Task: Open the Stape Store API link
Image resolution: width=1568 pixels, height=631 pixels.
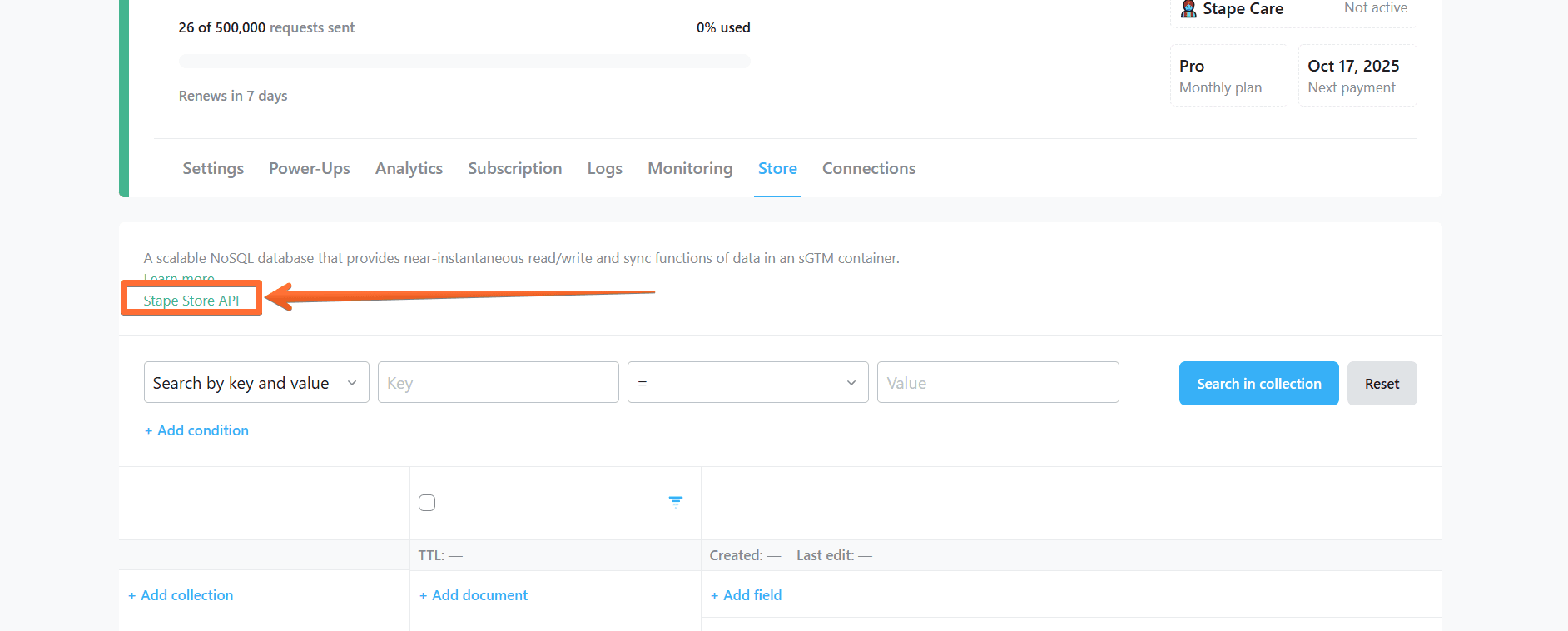Action: pyautogui.click(x=191, y=301)
